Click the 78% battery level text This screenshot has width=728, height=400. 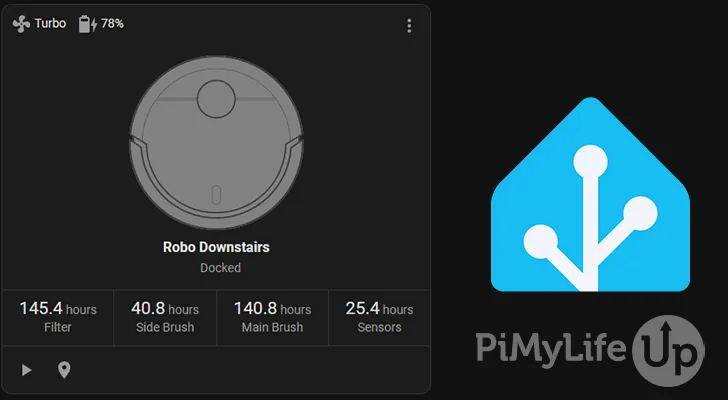click(x=112, y=23)
